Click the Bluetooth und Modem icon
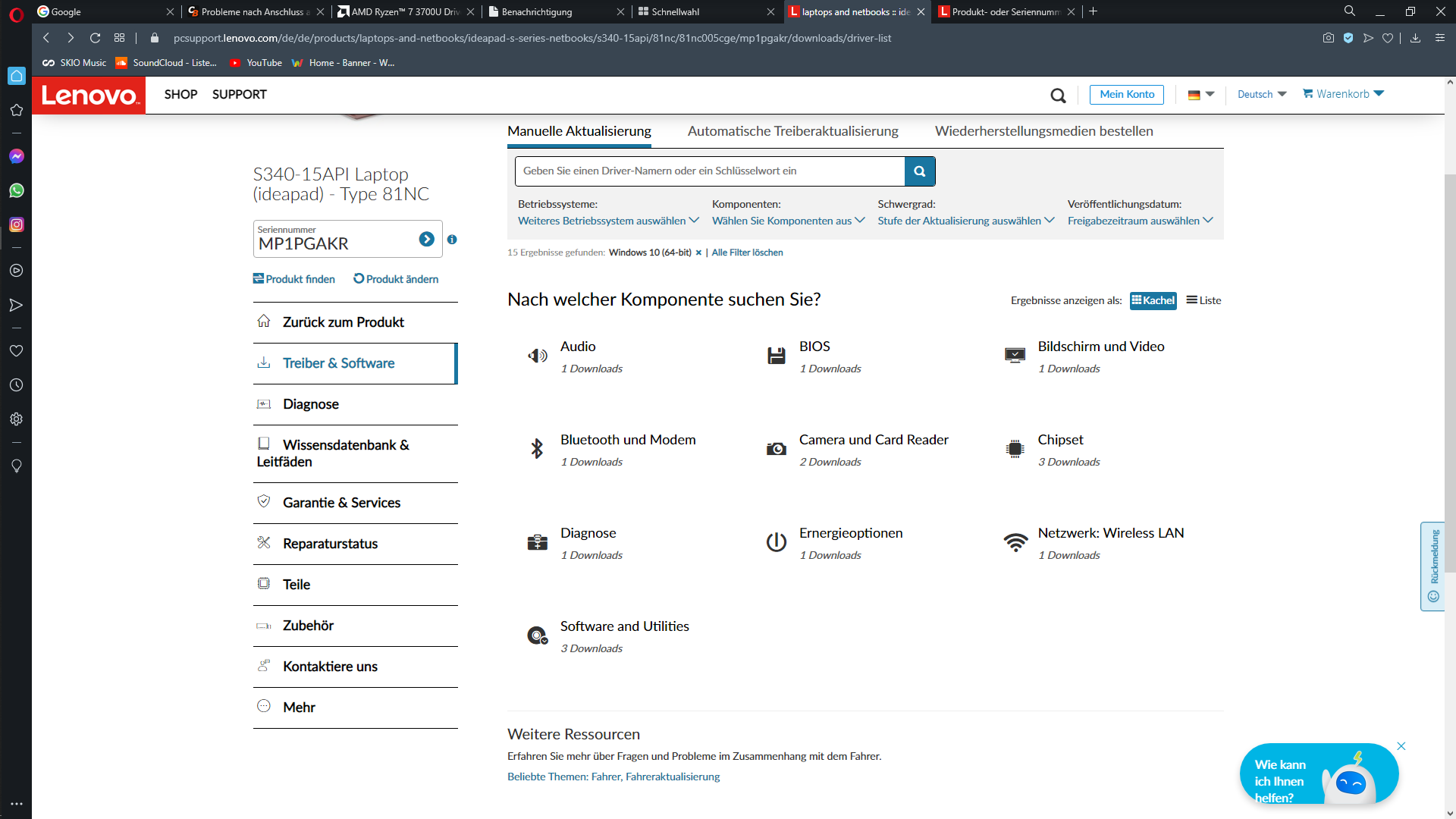 [x=537, y=449]
